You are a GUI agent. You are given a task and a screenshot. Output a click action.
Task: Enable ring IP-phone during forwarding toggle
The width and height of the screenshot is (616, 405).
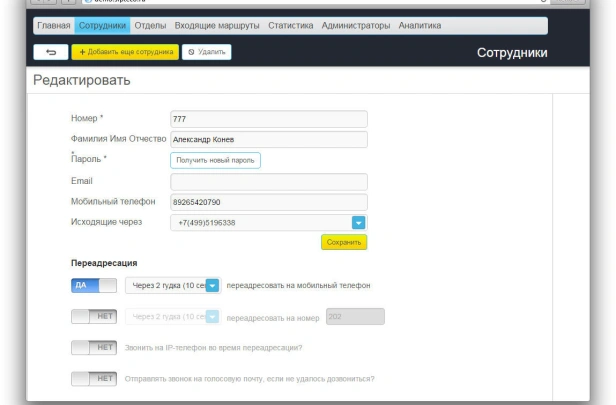pyautogui.click(x=94, y=347)
